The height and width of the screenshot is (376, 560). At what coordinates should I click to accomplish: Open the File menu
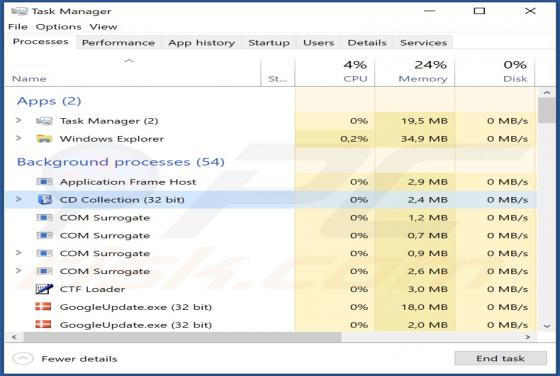coord(18,27)
